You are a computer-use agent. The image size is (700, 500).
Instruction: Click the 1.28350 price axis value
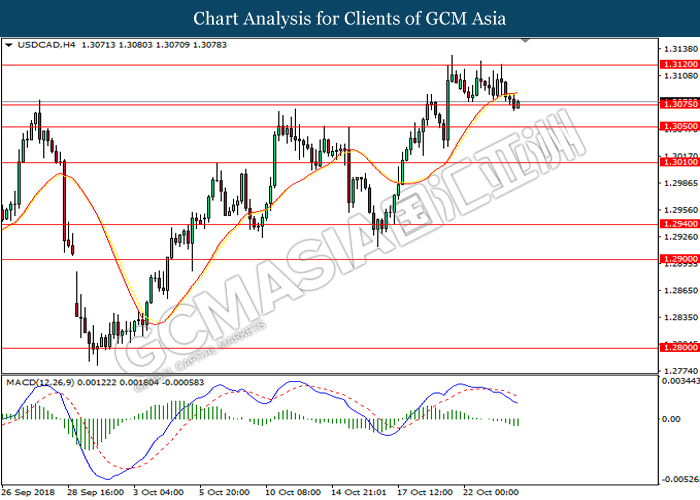pos(681,317)
